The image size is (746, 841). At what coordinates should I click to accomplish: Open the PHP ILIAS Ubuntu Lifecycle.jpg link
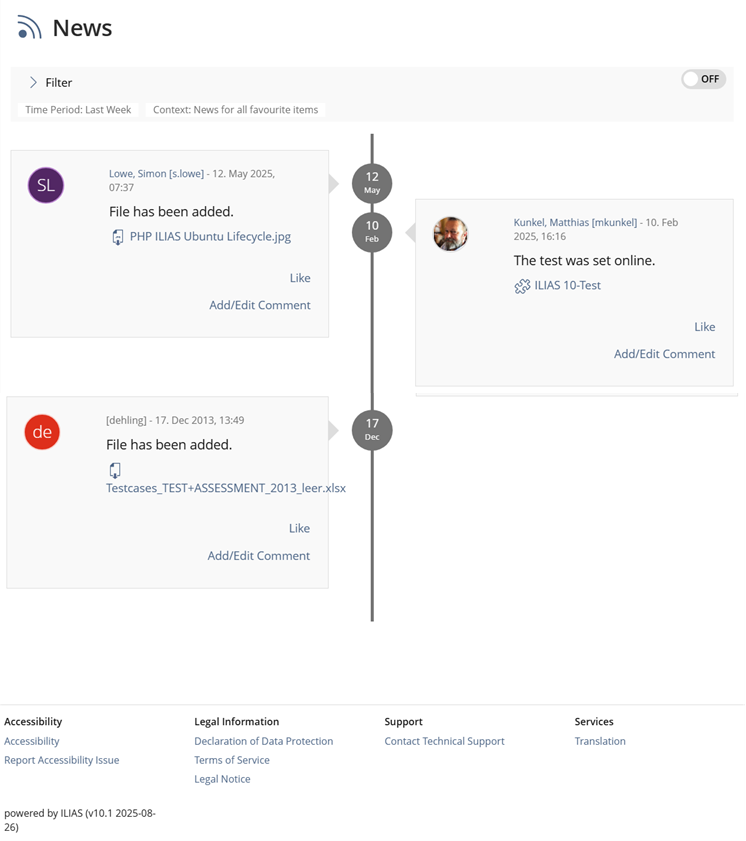coord(210,237)
